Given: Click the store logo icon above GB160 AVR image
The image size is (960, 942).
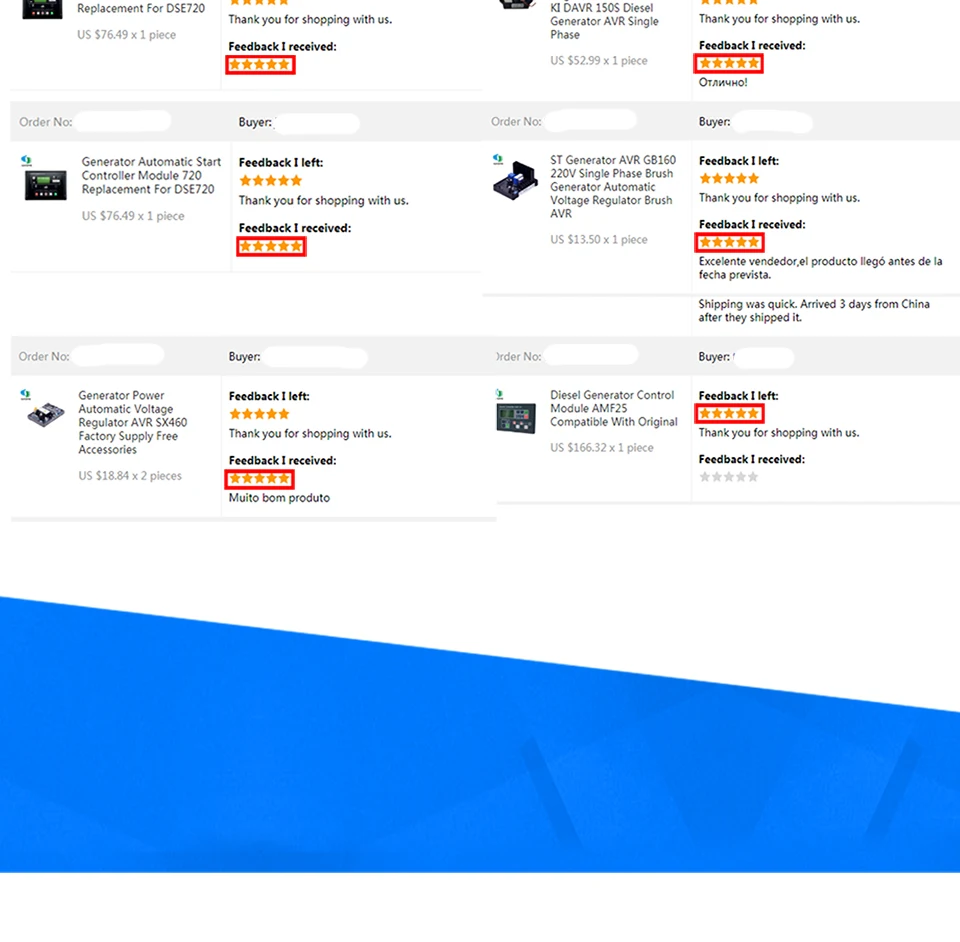Looking at the screenshot, I should [497, 159].
